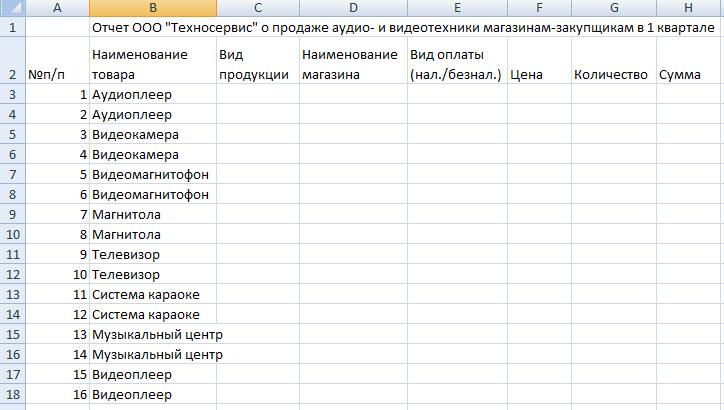Click the report title cell in row 1
Screen dimensions: 724x410
click(x=403, y=28)
